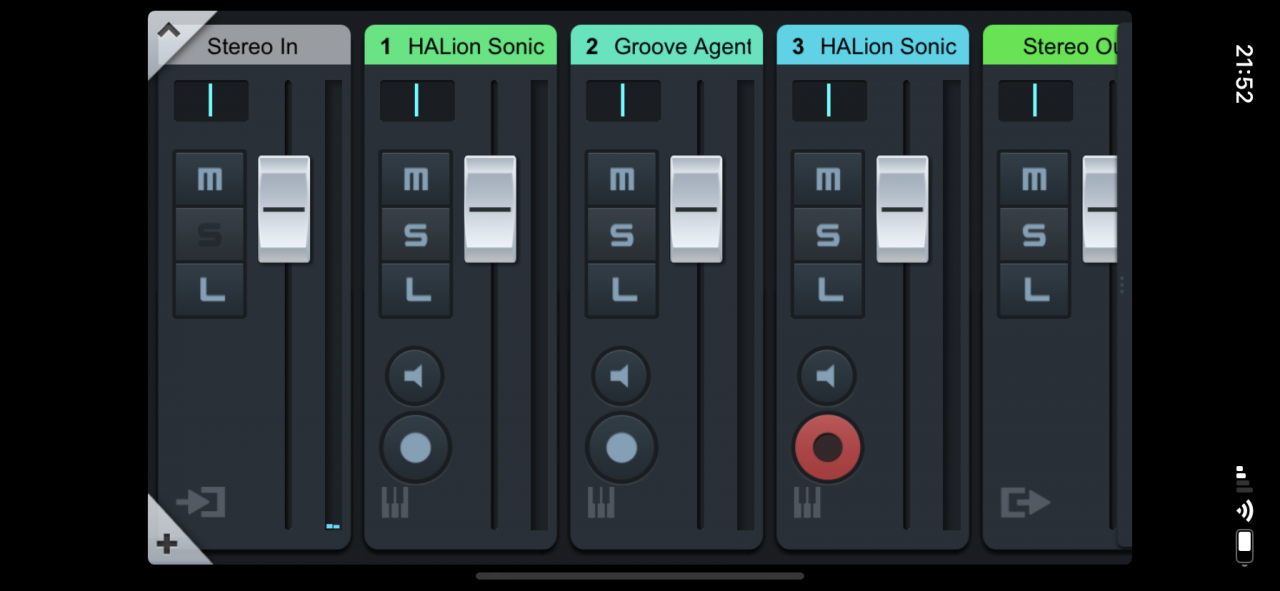Viewport: 1280px width, 591px height.
Task: Click the Stereo Out pan control
Action: tap(1035, 101)
